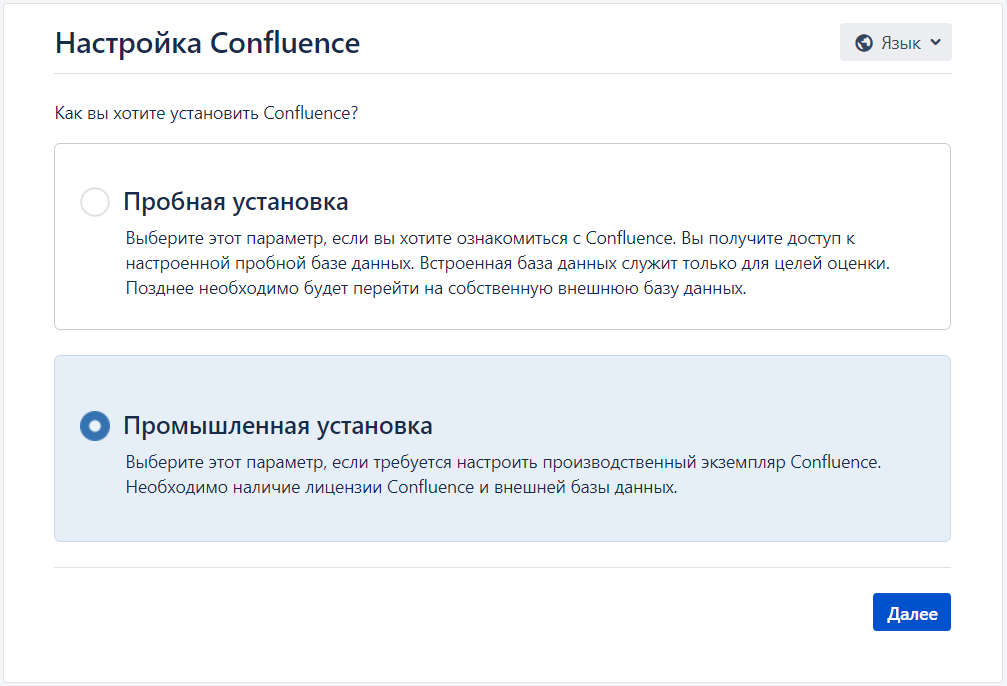Click the trial install description starting 'Выберите этот параметр, если вы хотите'
The height and width of the screenshot is (686, 1007).
pos(507,263)
